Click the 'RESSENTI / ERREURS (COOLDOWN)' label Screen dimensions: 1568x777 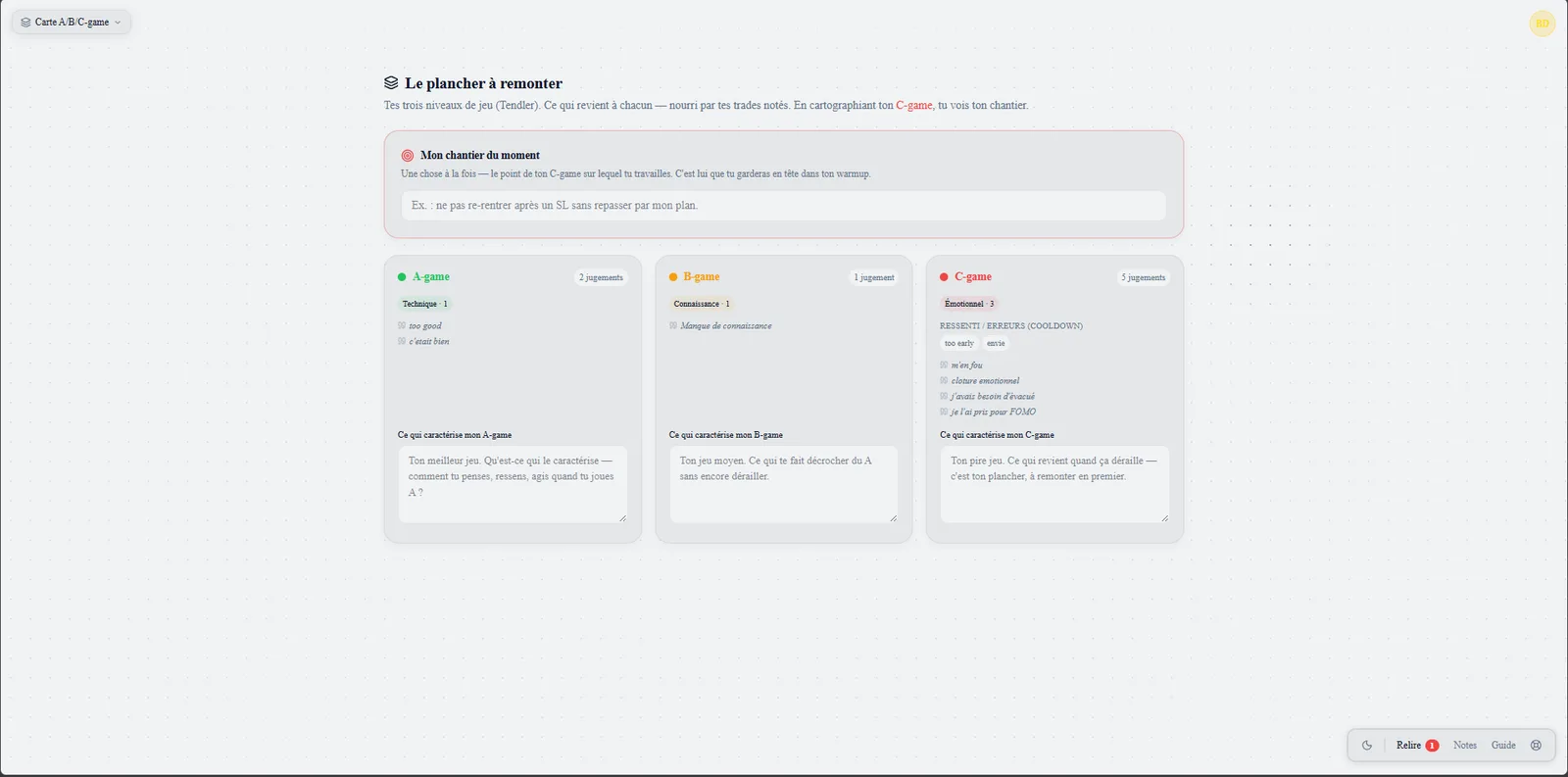point(1011,326)
